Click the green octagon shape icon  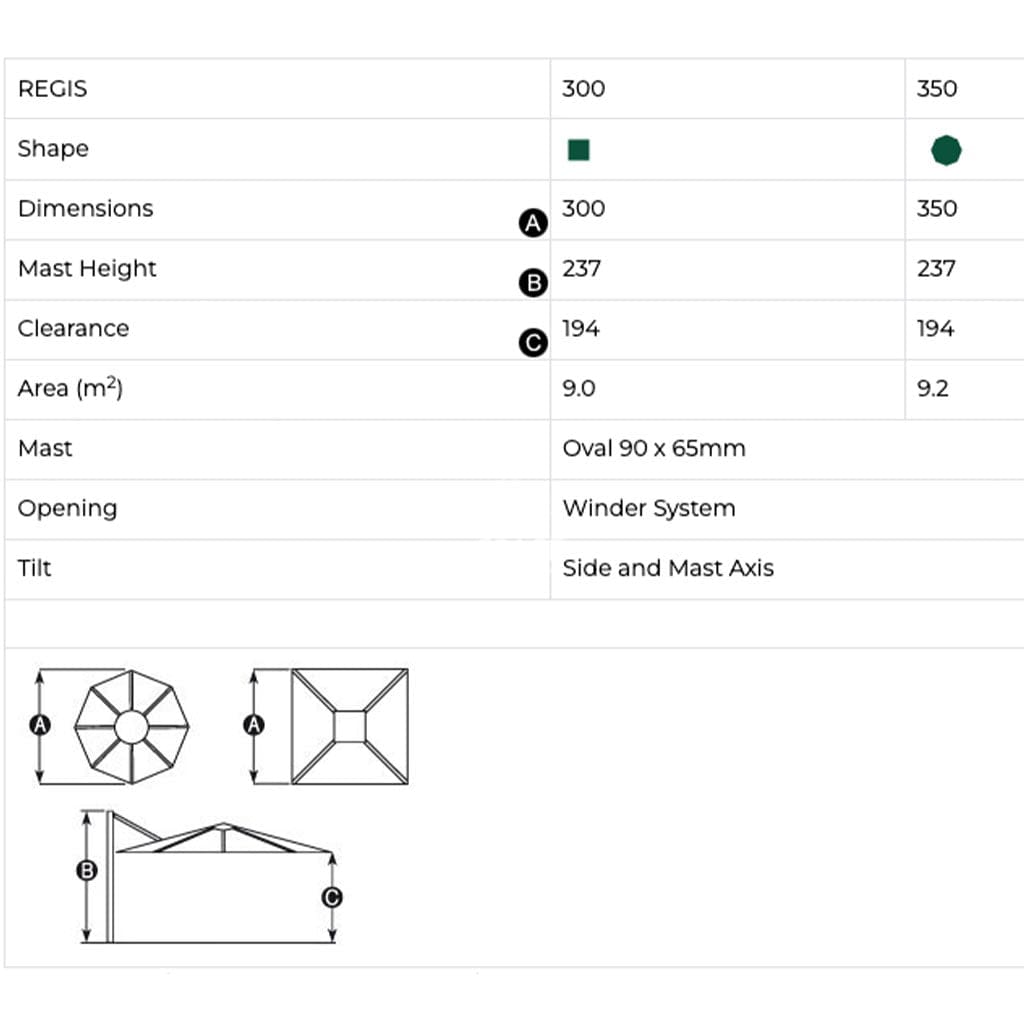point(946,150)
